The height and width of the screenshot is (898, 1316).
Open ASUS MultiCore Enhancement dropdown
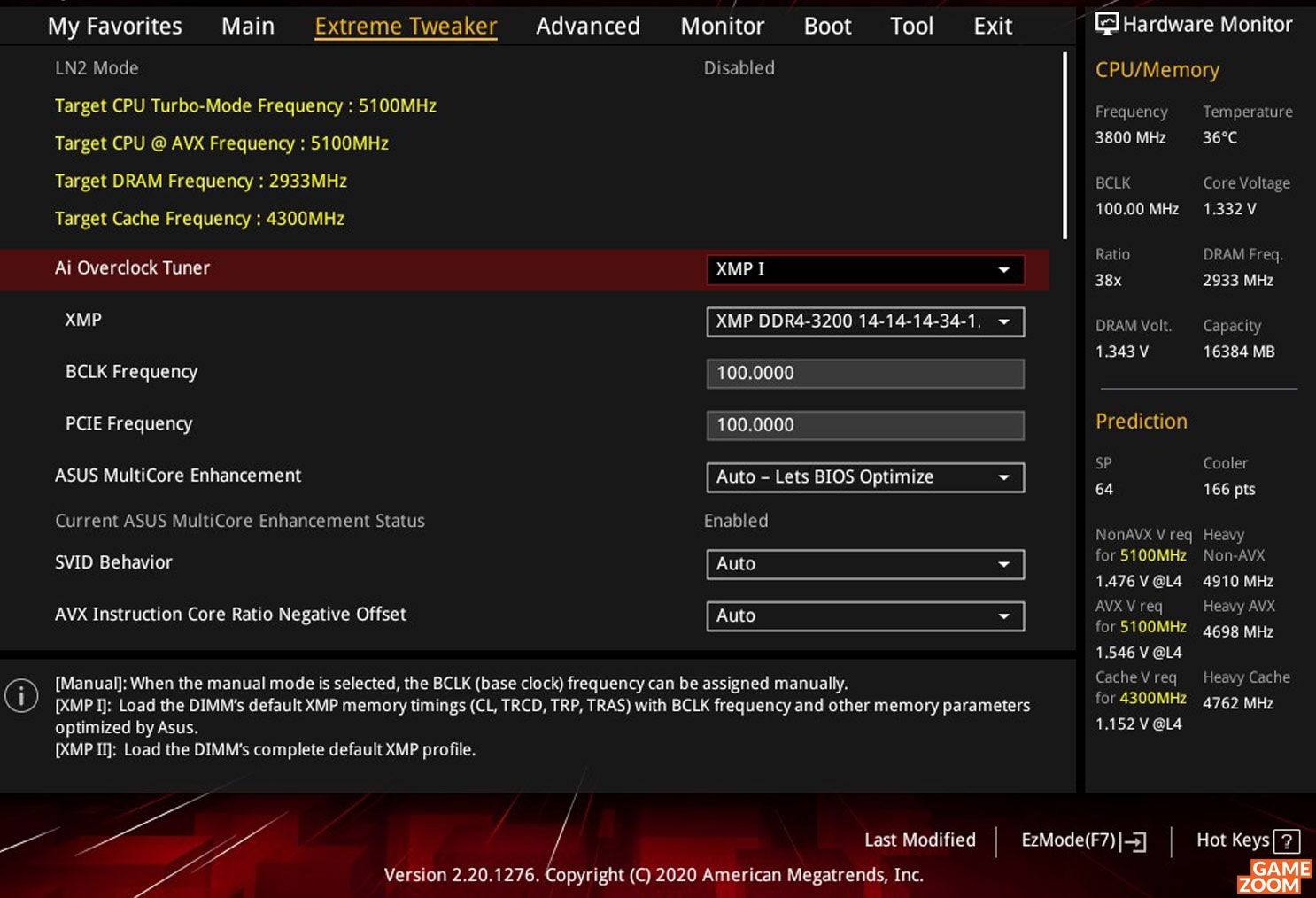[x=865, y=477]
